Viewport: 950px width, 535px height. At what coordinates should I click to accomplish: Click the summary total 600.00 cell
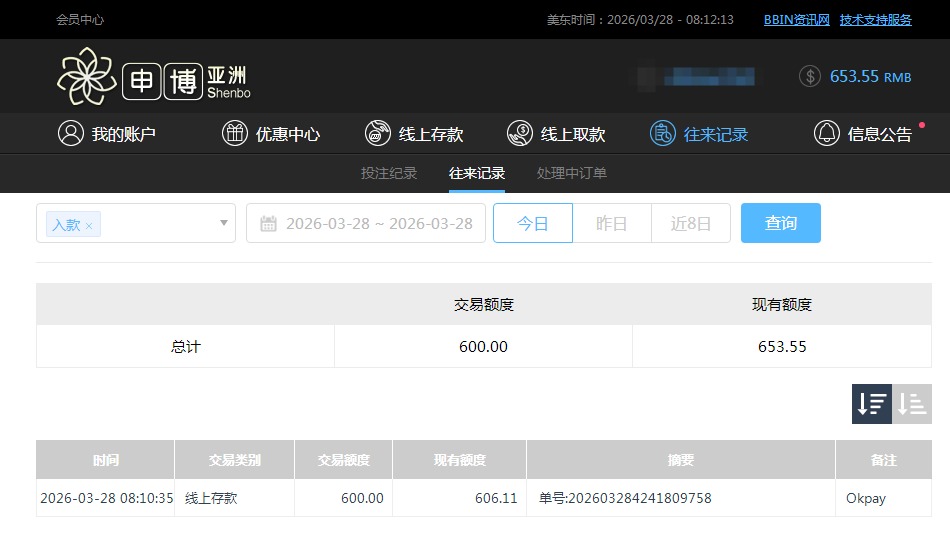[483, 347]
